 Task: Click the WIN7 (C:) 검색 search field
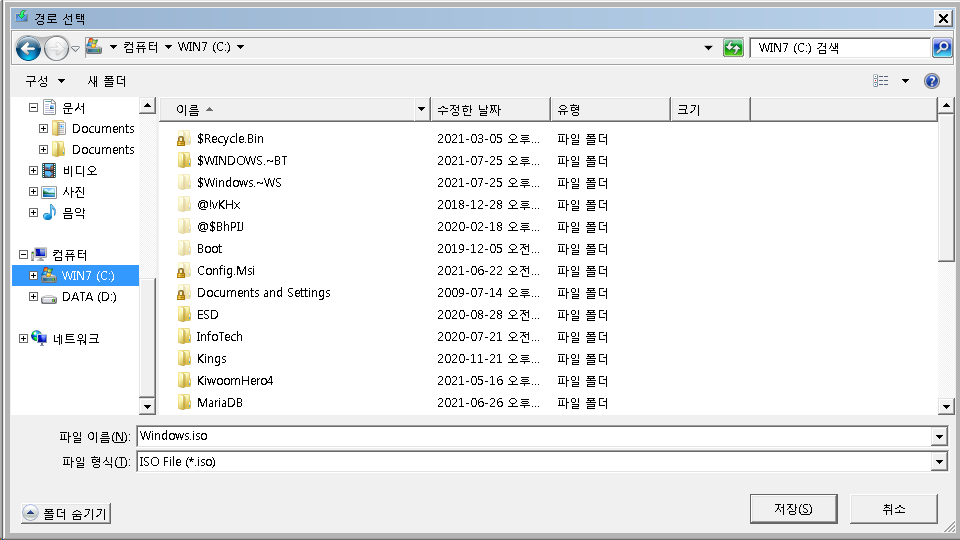[840, 48]
